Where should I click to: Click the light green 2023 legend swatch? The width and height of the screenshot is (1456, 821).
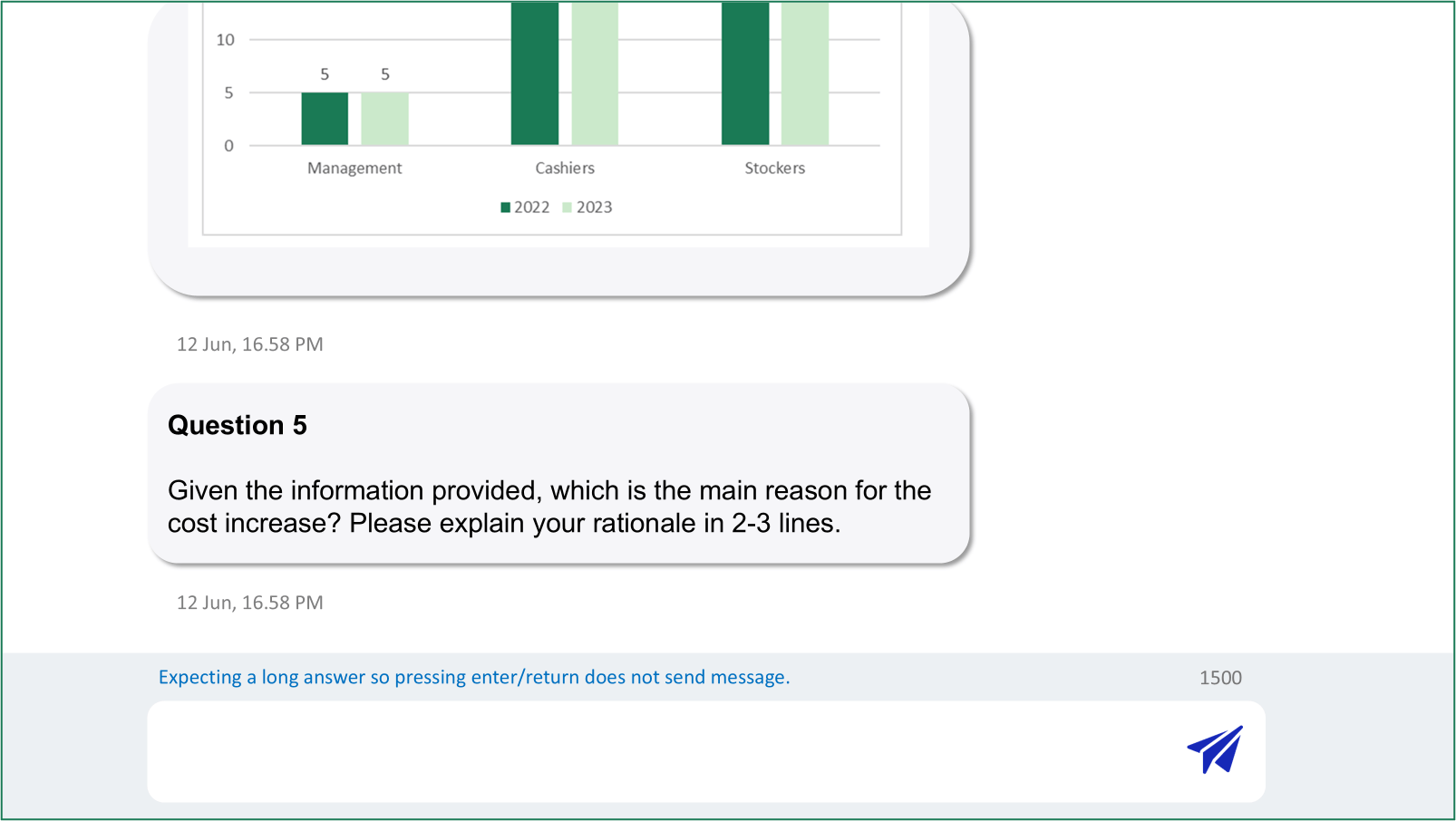568,208
